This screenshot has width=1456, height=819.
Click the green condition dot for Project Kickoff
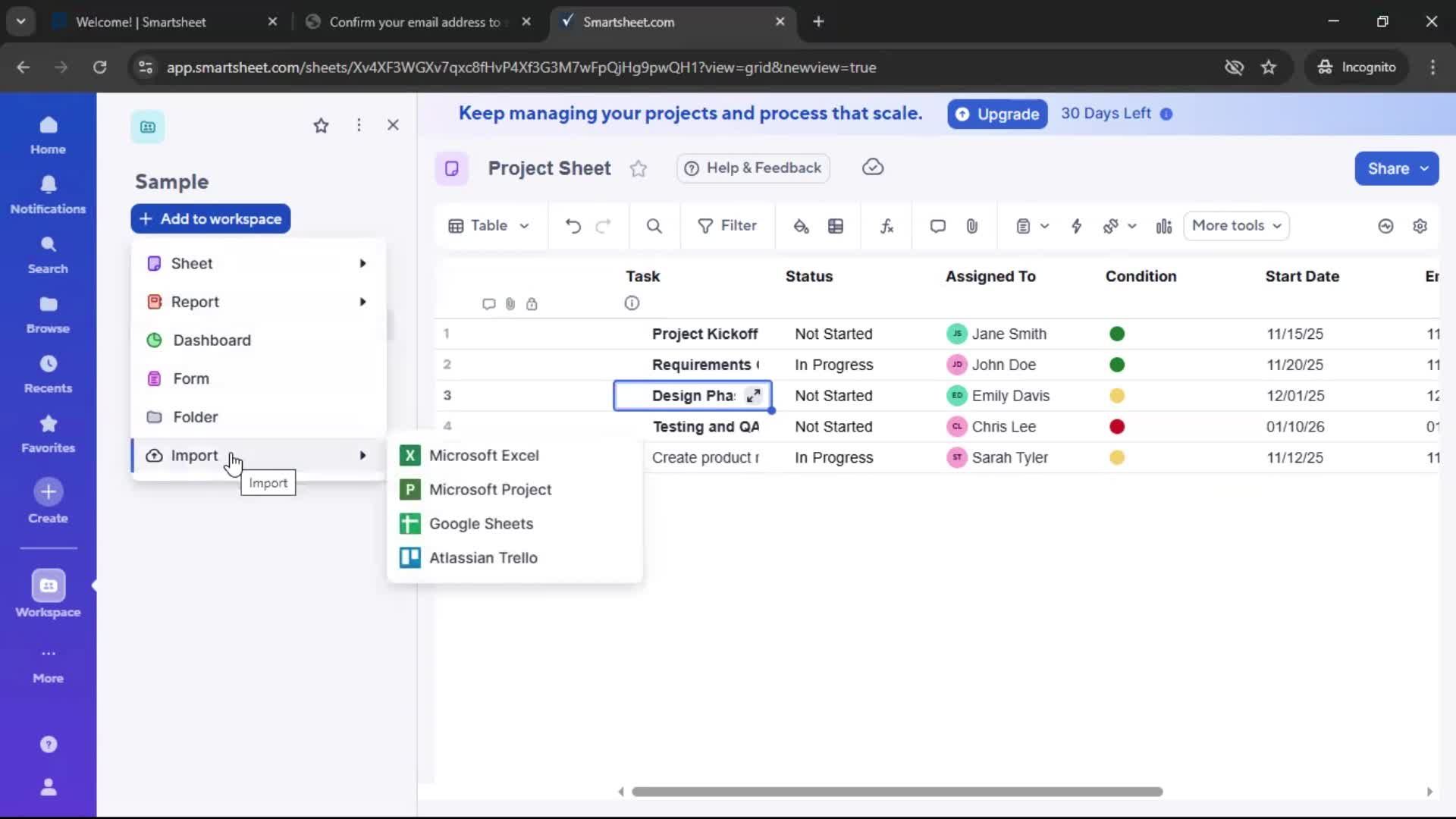click(1117, 334)
